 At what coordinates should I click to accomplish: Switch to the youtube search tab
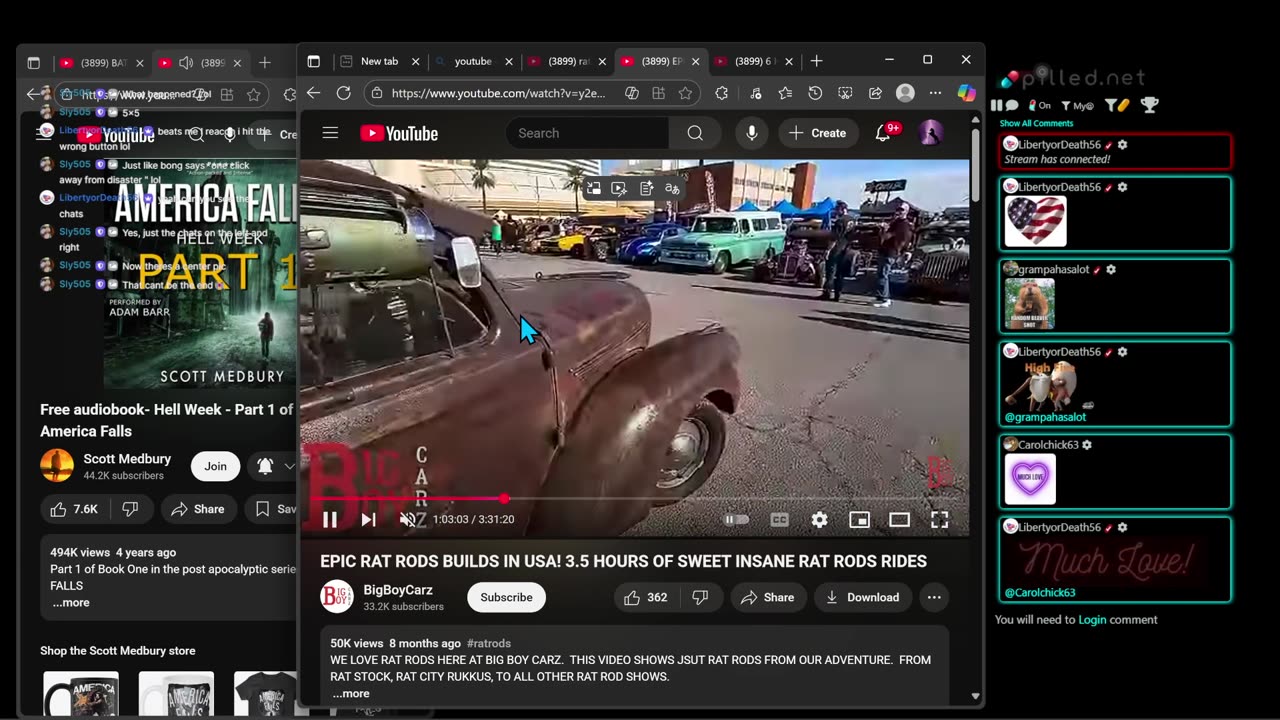[473, 61]
